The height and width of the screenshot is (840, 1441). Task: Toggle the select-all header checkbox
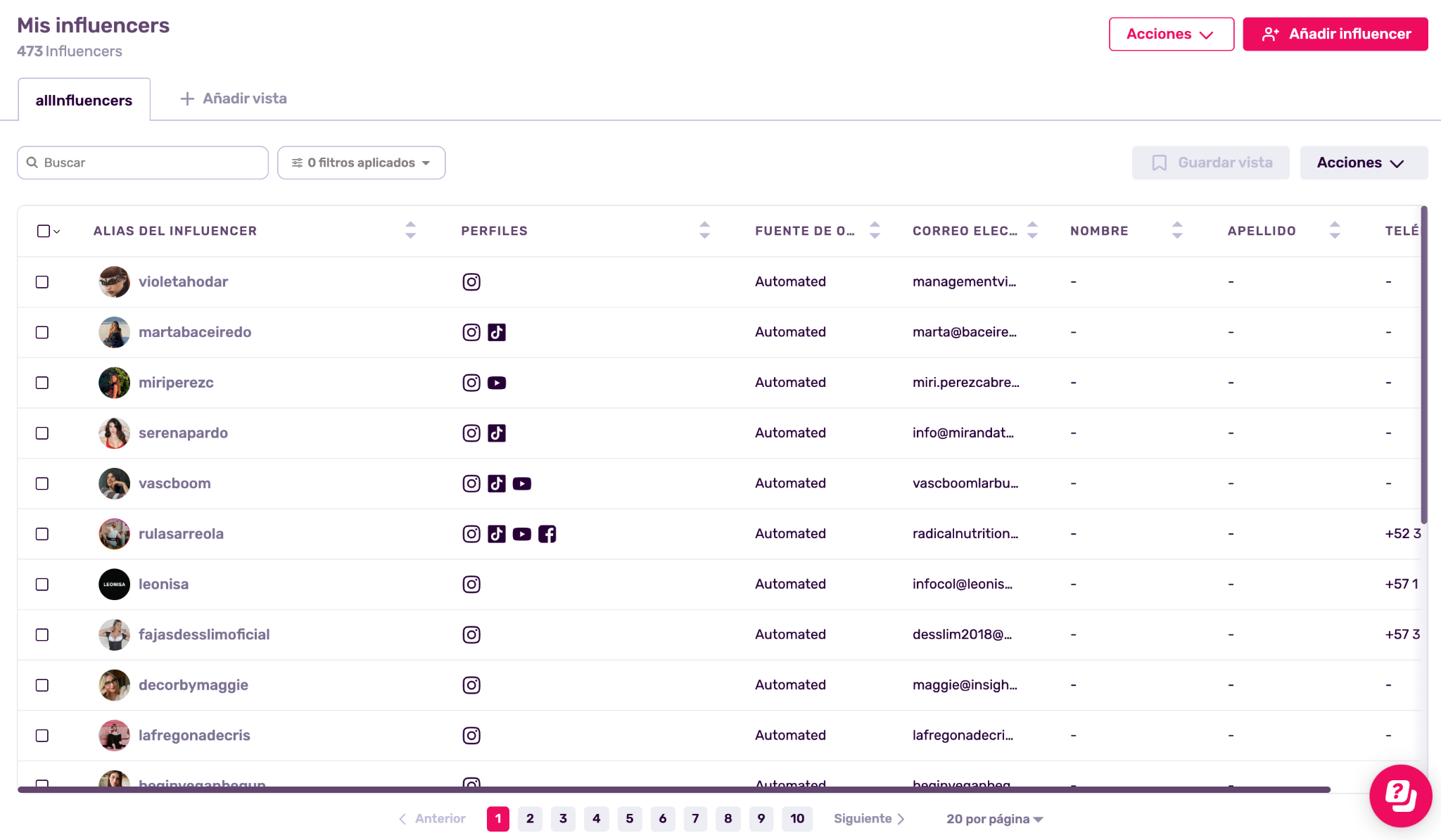tap(44, 231)
